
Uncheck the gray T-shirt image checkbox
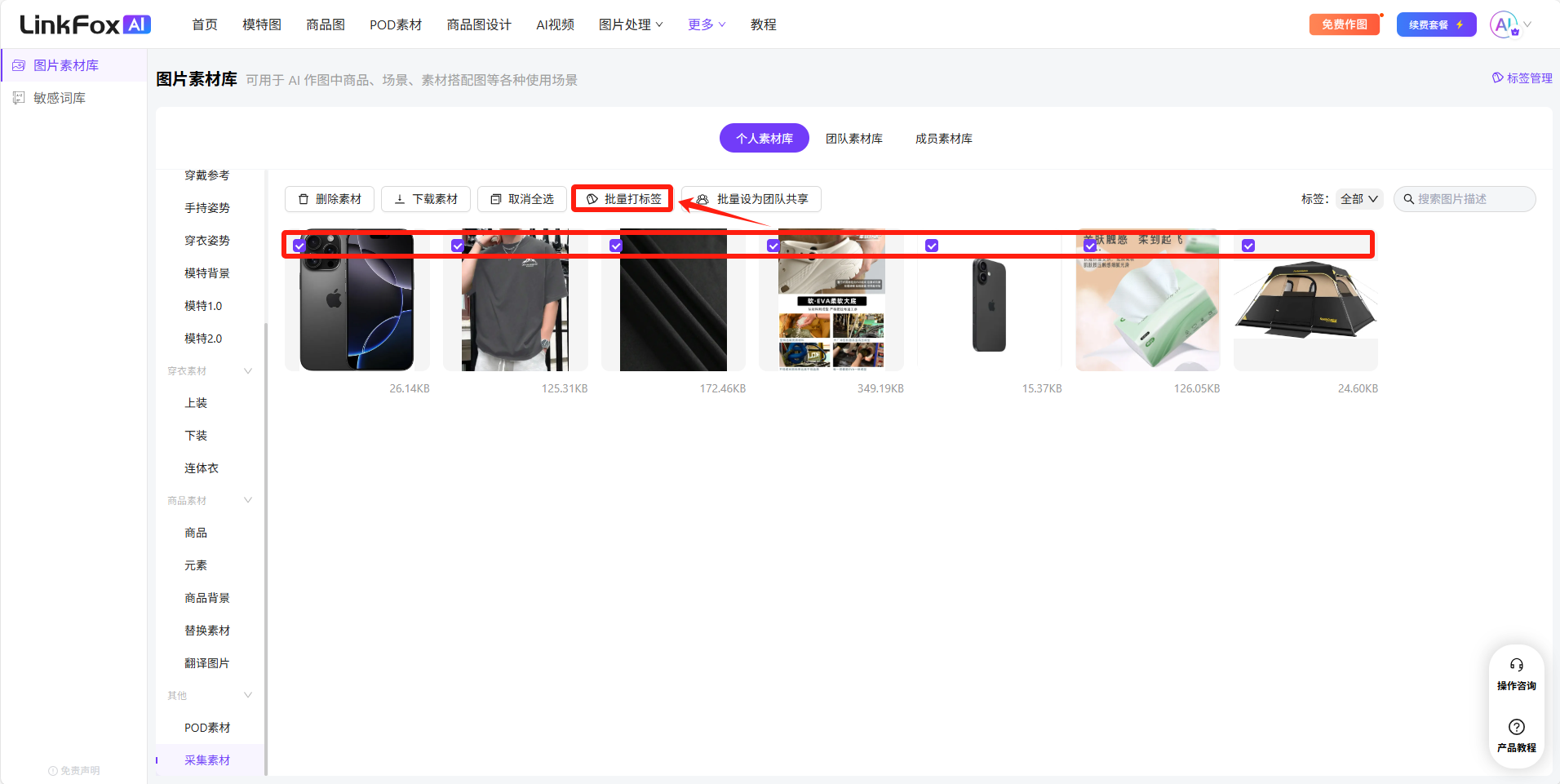(458, 246)
